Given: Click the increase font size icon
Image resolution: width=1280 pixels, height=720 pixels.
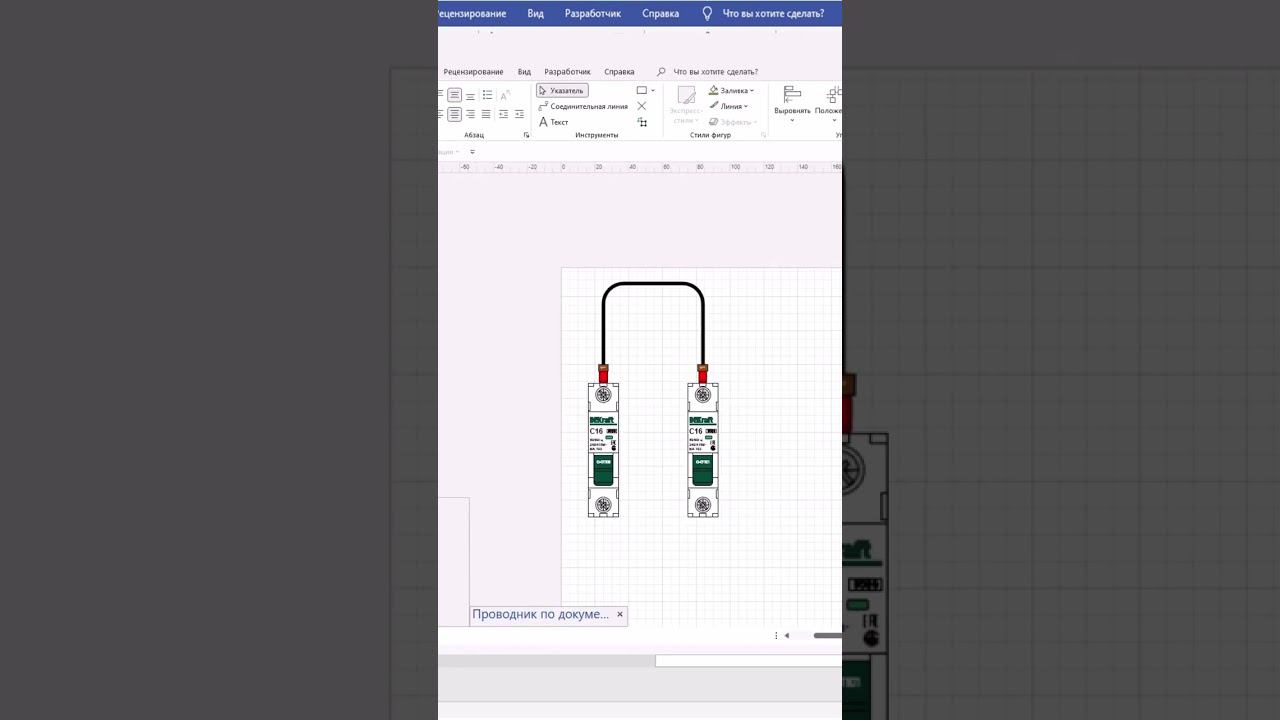Looking at the screenshot, I should (x=505, y=95).
